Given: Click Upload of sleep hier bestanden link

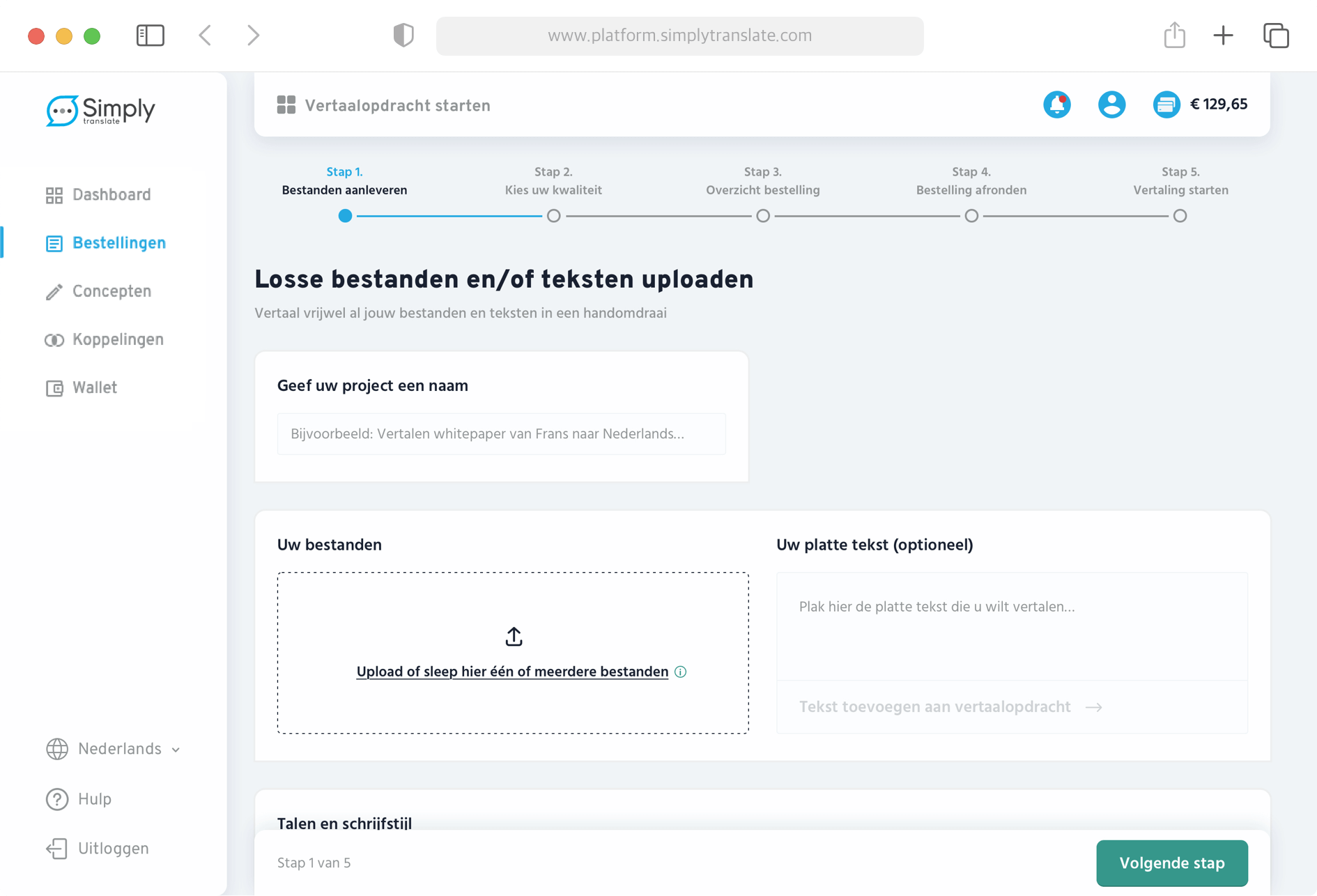Looking at the screenshot, I should pos(512,672).
